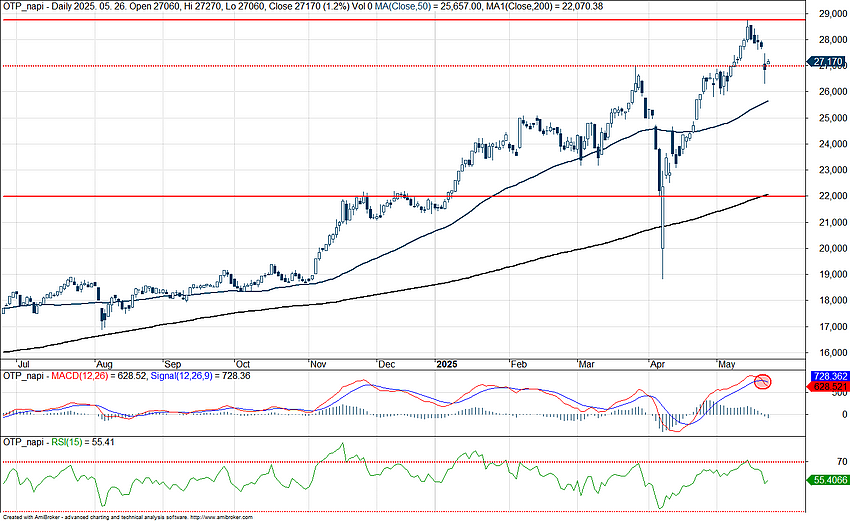Click the May month label on time axis

[x=726, y=364]
